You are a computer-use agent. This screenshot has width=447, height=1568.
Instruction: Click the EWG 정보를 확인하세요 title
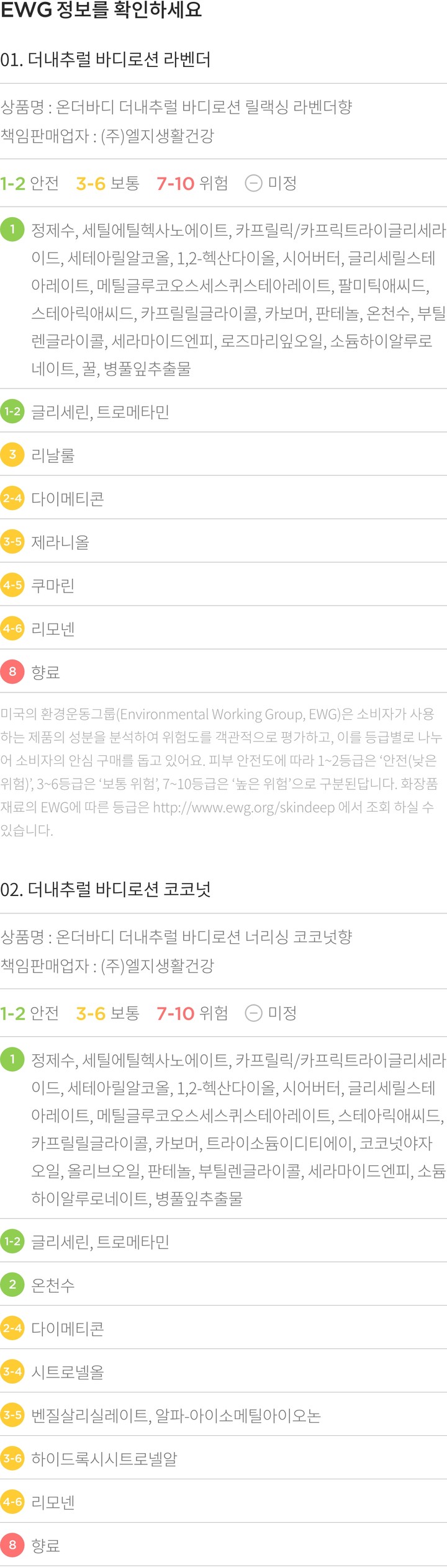click(101, 11)
